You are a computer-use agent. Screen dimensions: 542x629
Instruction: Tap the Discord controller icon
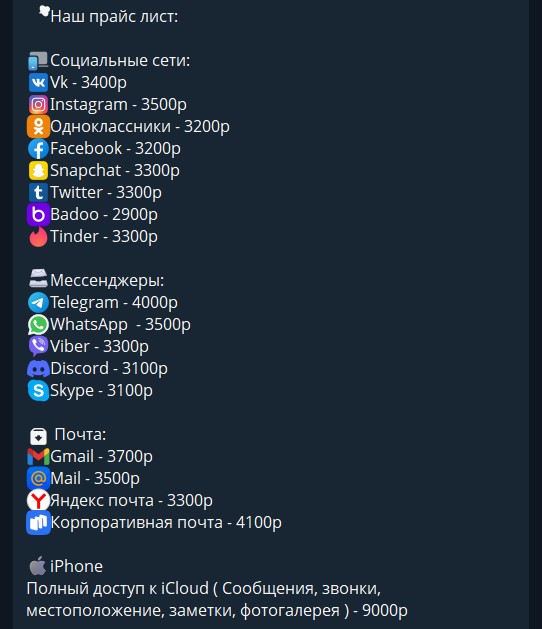point(38,369)
